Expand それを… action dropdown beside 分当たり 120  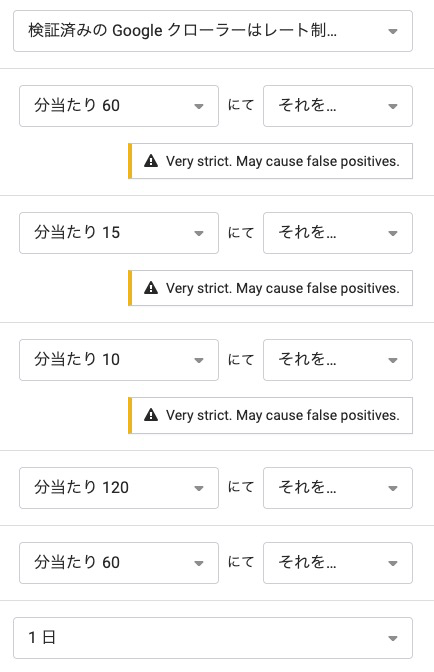[x=338, y=488]
